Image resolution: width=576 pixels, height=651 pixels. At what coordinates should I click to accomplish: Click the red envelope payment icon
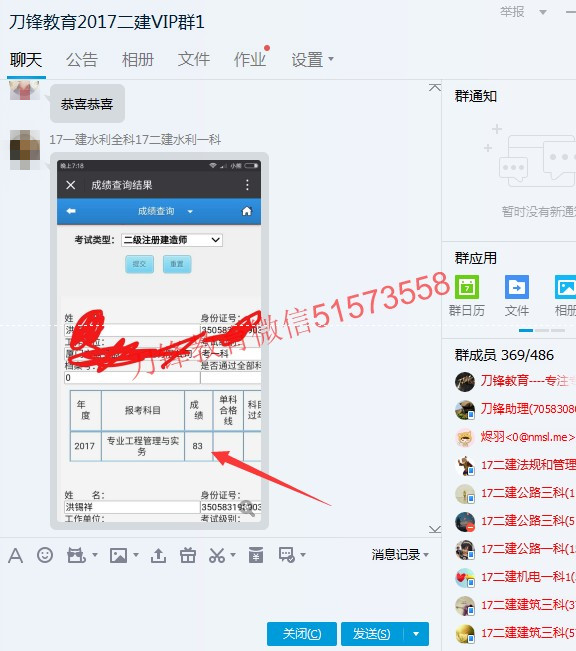click(x=256, y=555)
